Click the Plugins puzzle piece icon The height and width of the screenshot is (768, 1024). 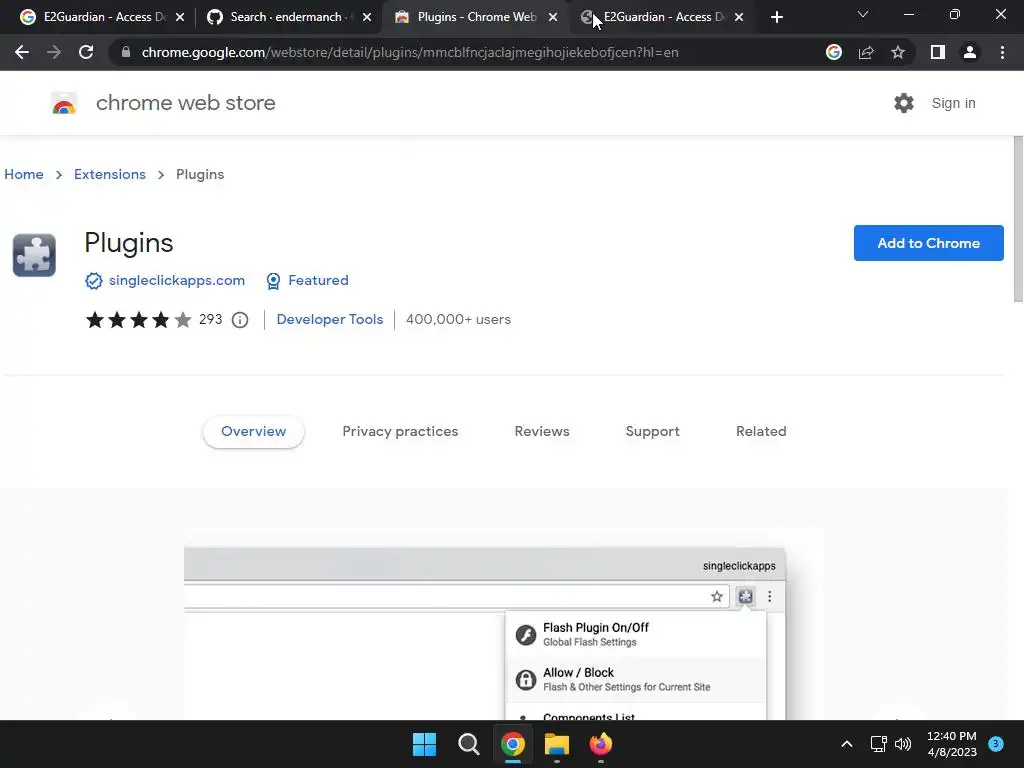34,255
